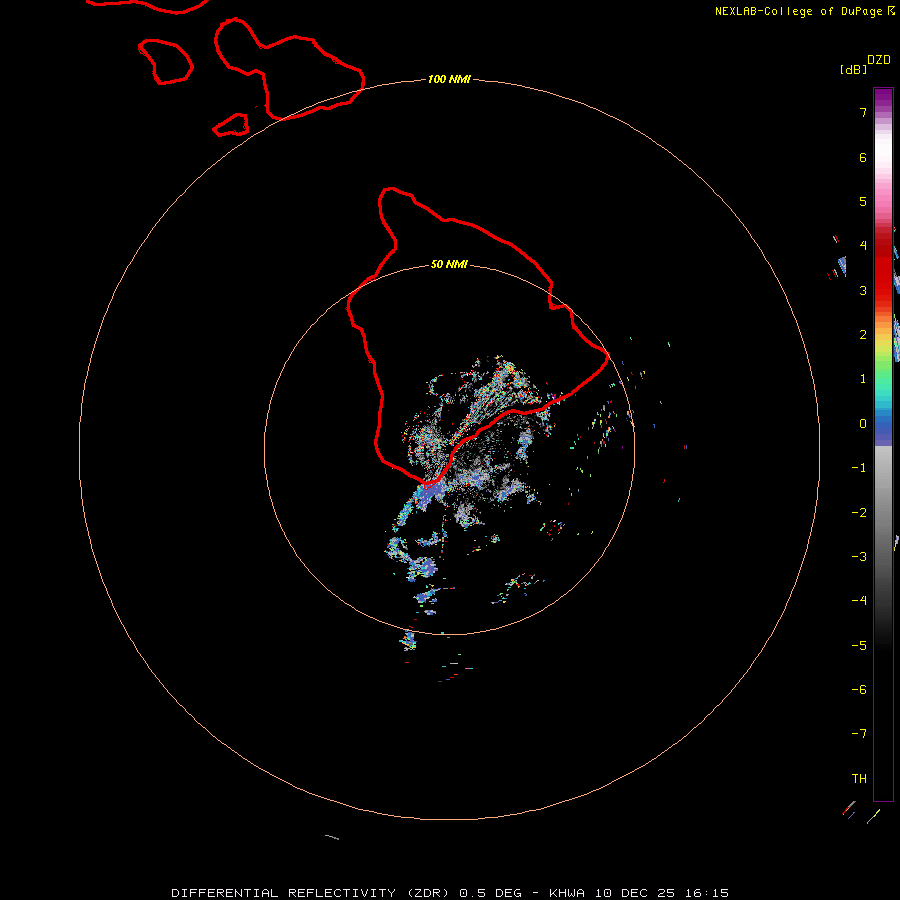The height and width of the screenshot is (900, 900).
Task: Click the -6 value on the scale
Action: (x=859, y=690)
